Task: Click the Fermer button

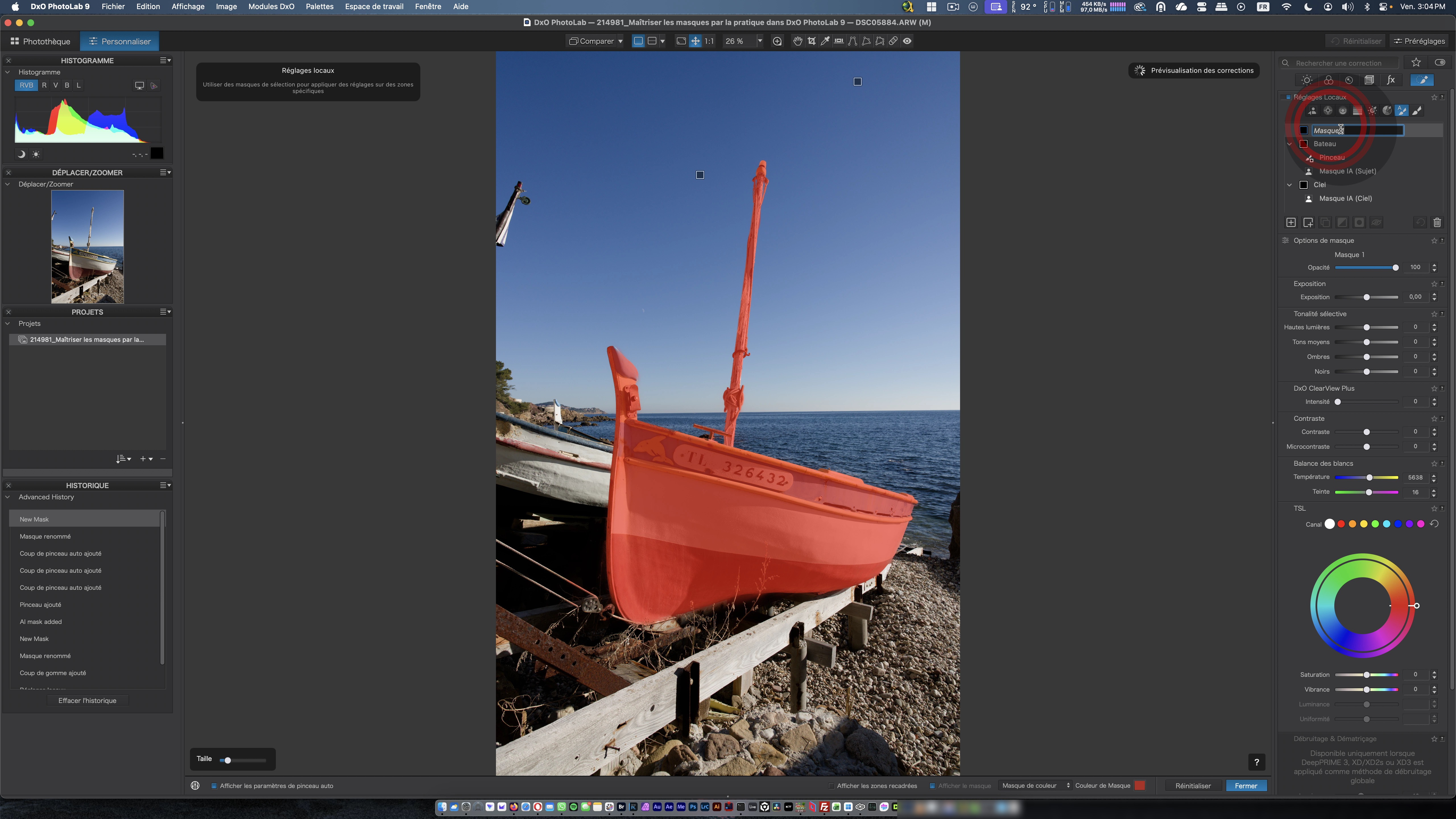Action: (x=1246, y=786)
